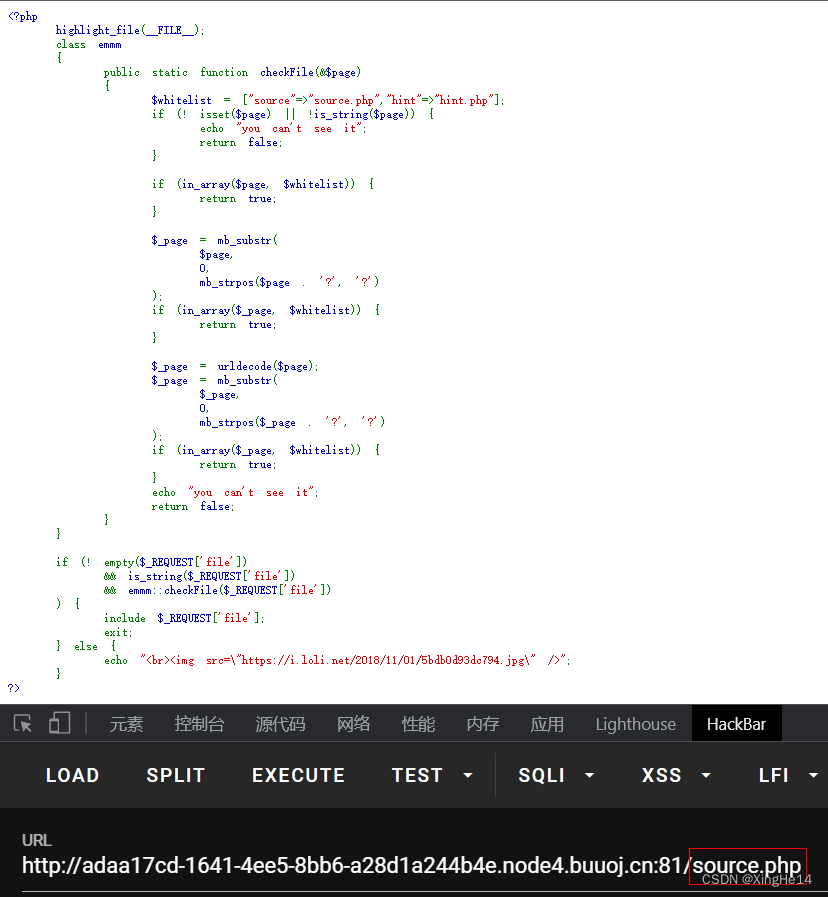
Task: Activate the SPLIT function in HackBar
Action: pyautogui.click(x=175, y=775)
